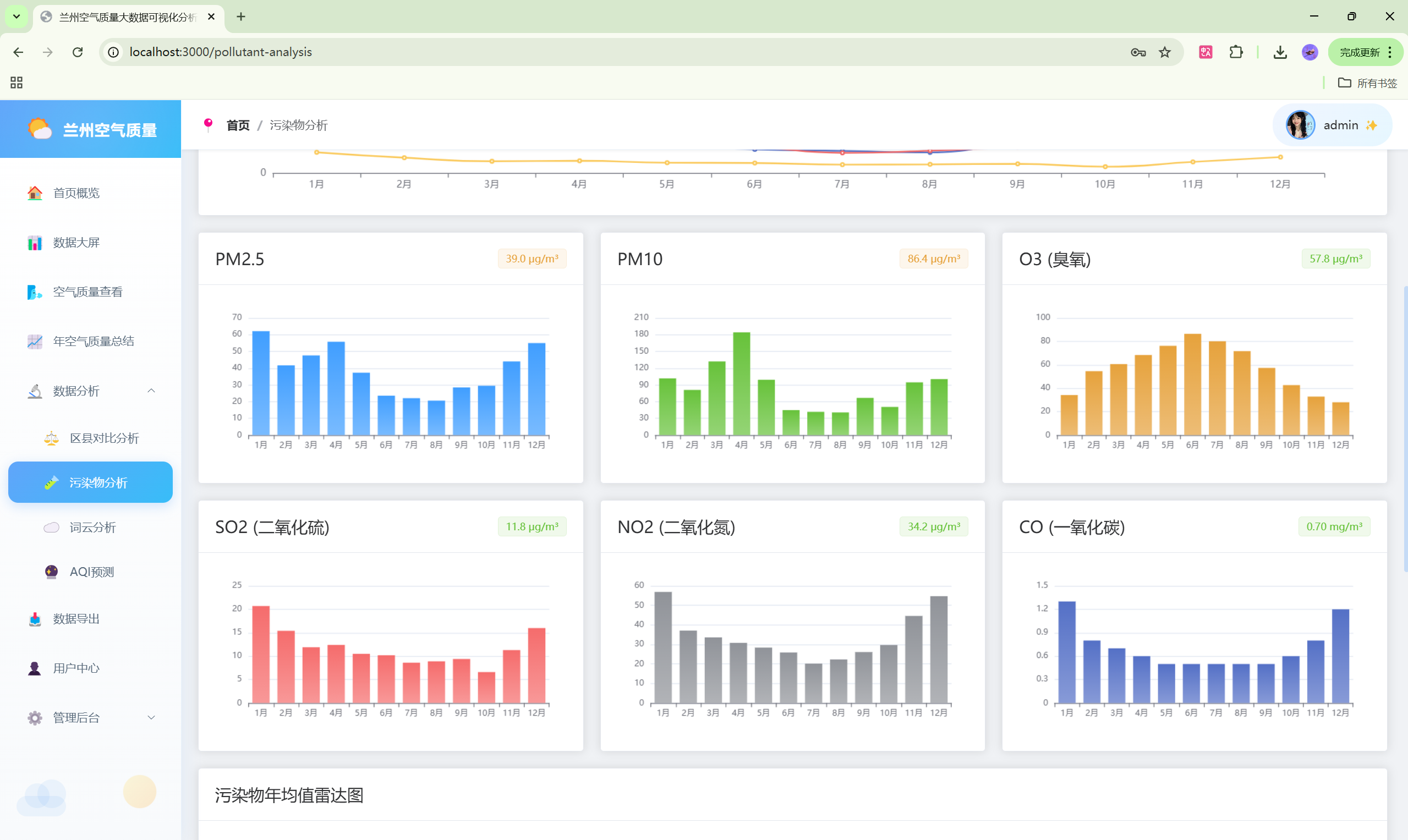Click the browser address bar URL
This screenshot has height=840, width=1408.
221,52
